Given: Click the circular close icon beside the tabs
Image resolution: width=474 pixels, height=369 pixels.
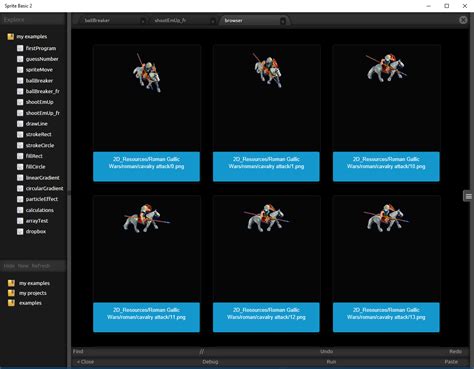Looking at the screenshot, I should (x=463, y=20).
